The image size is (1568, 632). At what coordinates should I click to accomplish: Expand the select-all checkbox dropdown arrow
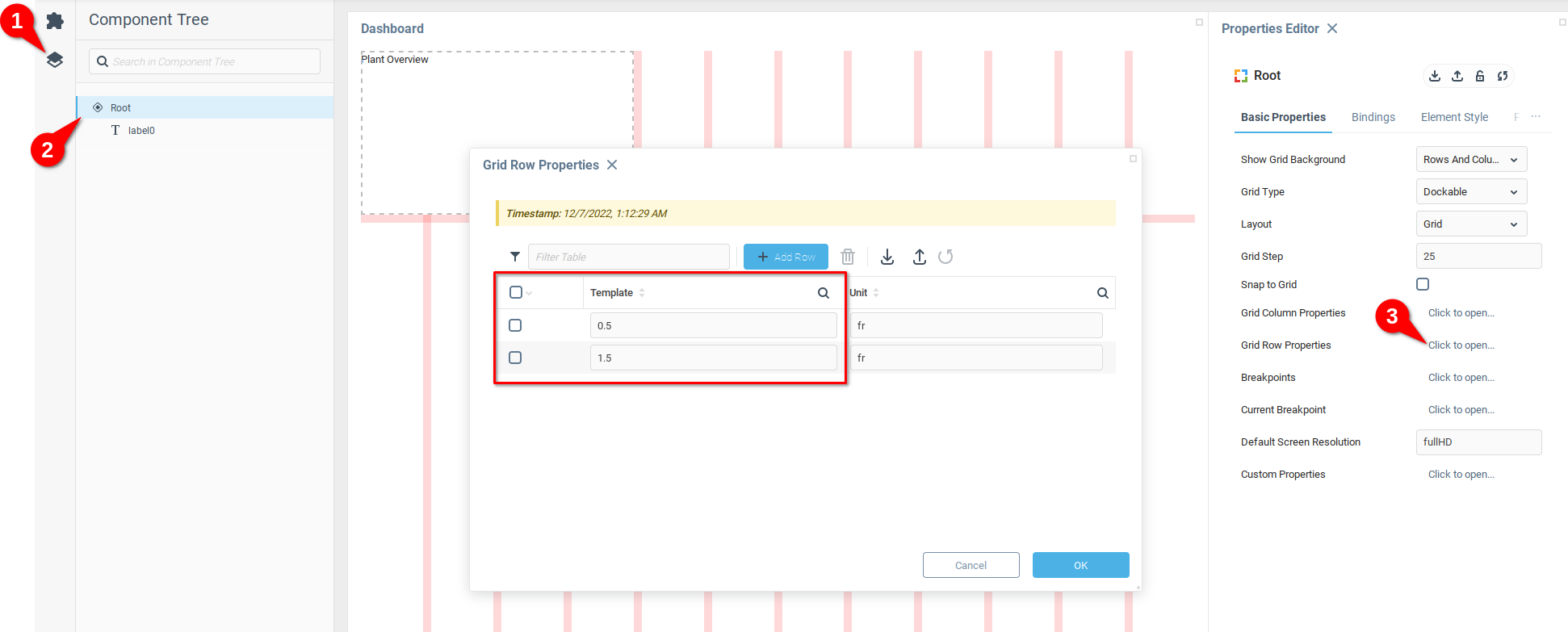pyautogui.click(x=529, y=293)
